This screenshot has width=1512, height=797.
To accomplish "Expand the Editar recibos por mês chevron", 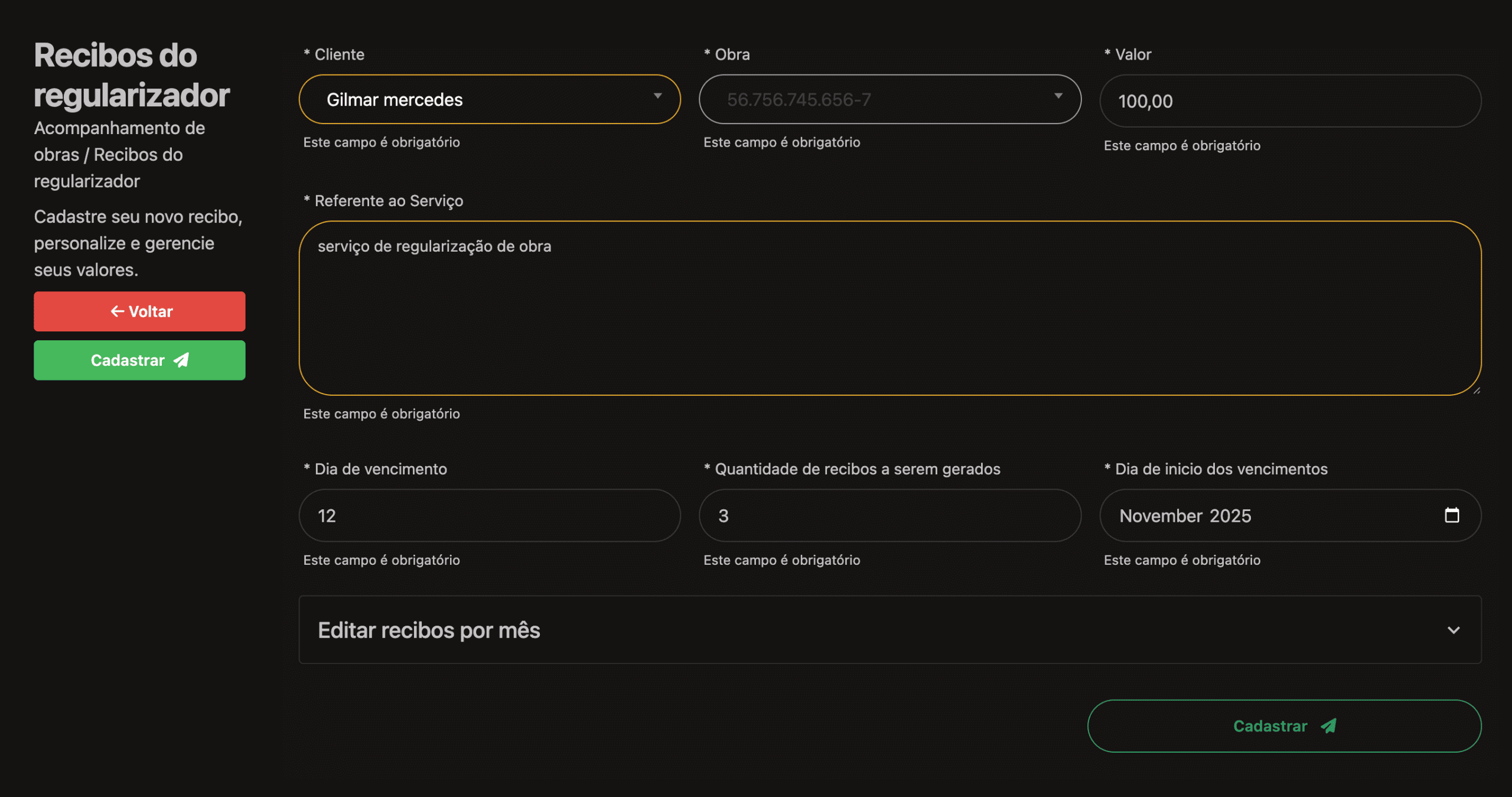I will (x=1453, y=630).
